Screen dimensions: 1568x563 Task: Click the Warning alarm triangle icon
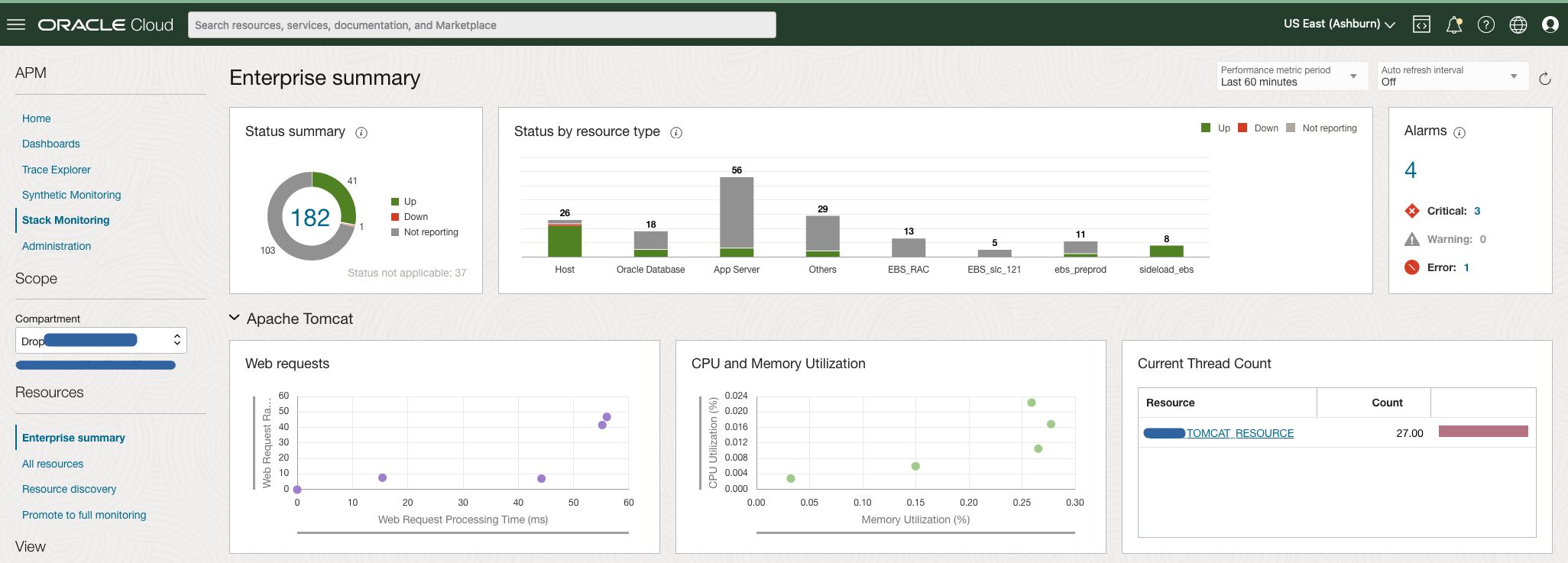pyautogui.click(x=1412, y=239)
